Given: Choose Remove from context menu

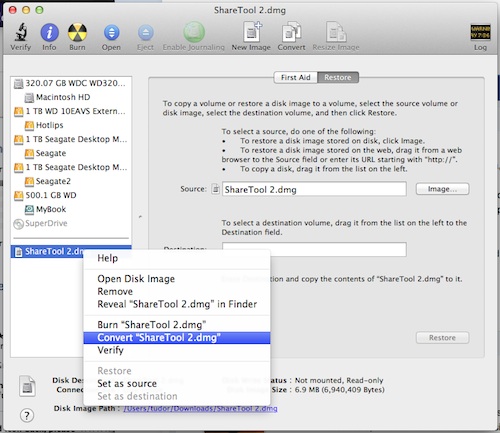Looking at the screenshot, I should pyautogui.click(x=177, y=291).
